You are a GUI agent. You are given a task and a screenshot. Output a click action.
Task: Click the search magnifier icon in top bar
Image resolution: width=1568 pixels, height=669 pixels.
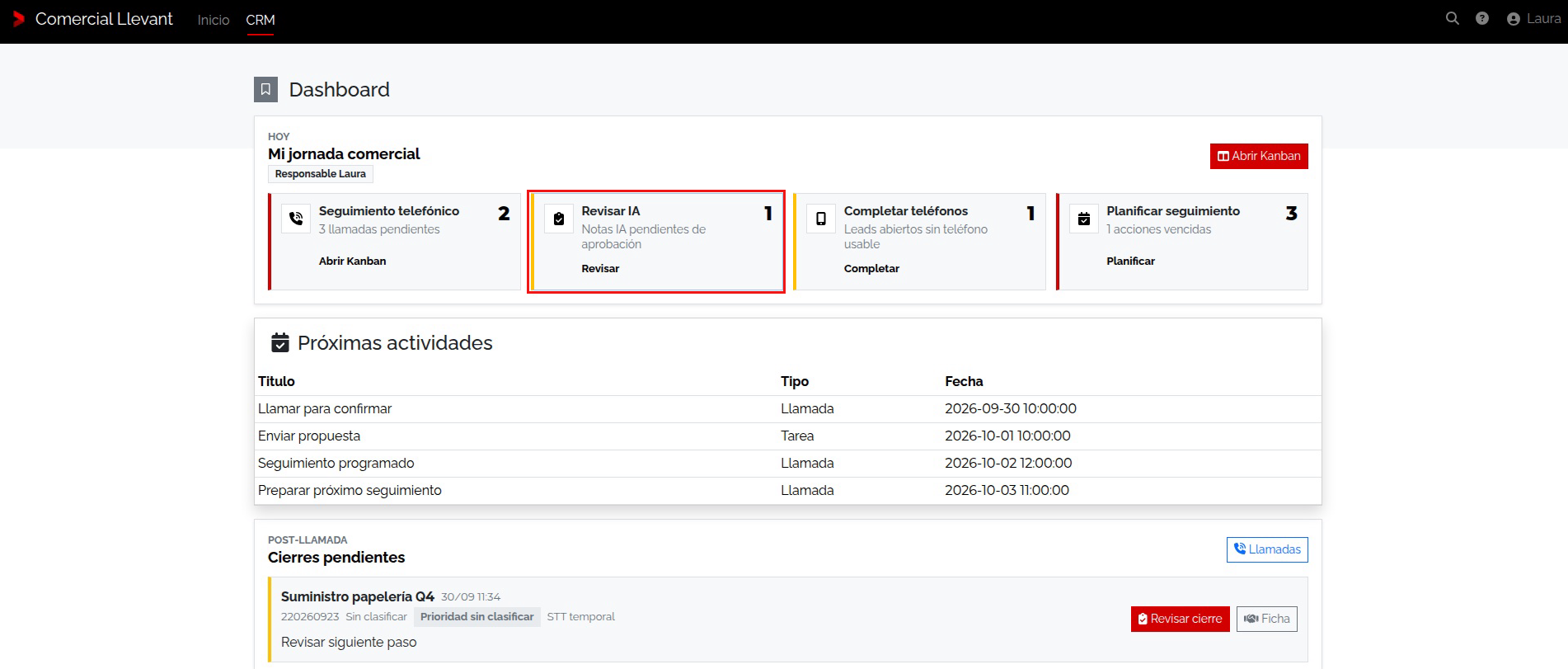tap(1453, 18)
